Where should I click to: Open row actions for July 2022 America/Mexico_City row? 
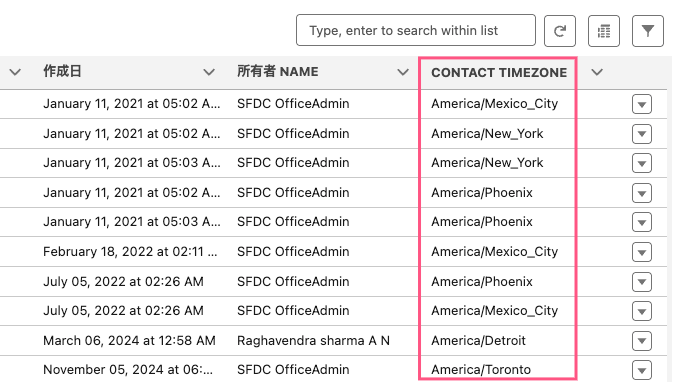[x=642, y=311]
